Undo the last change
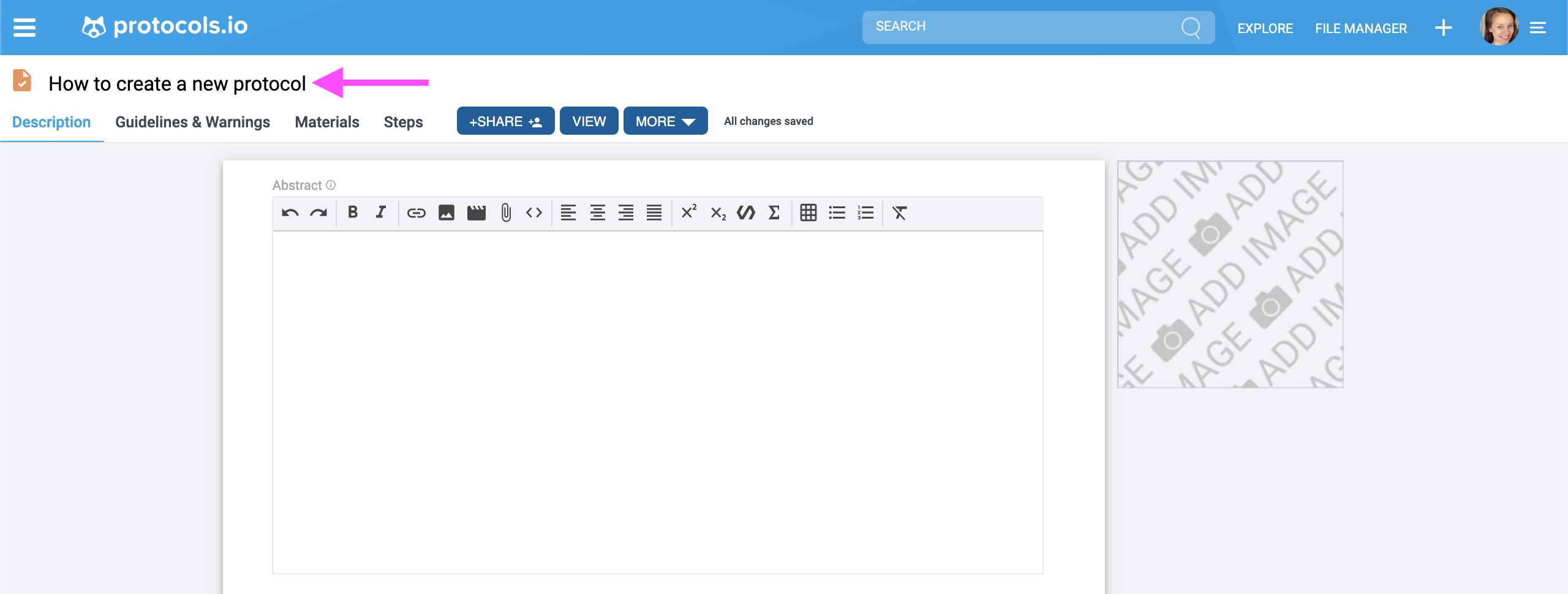 click(288, 212)
